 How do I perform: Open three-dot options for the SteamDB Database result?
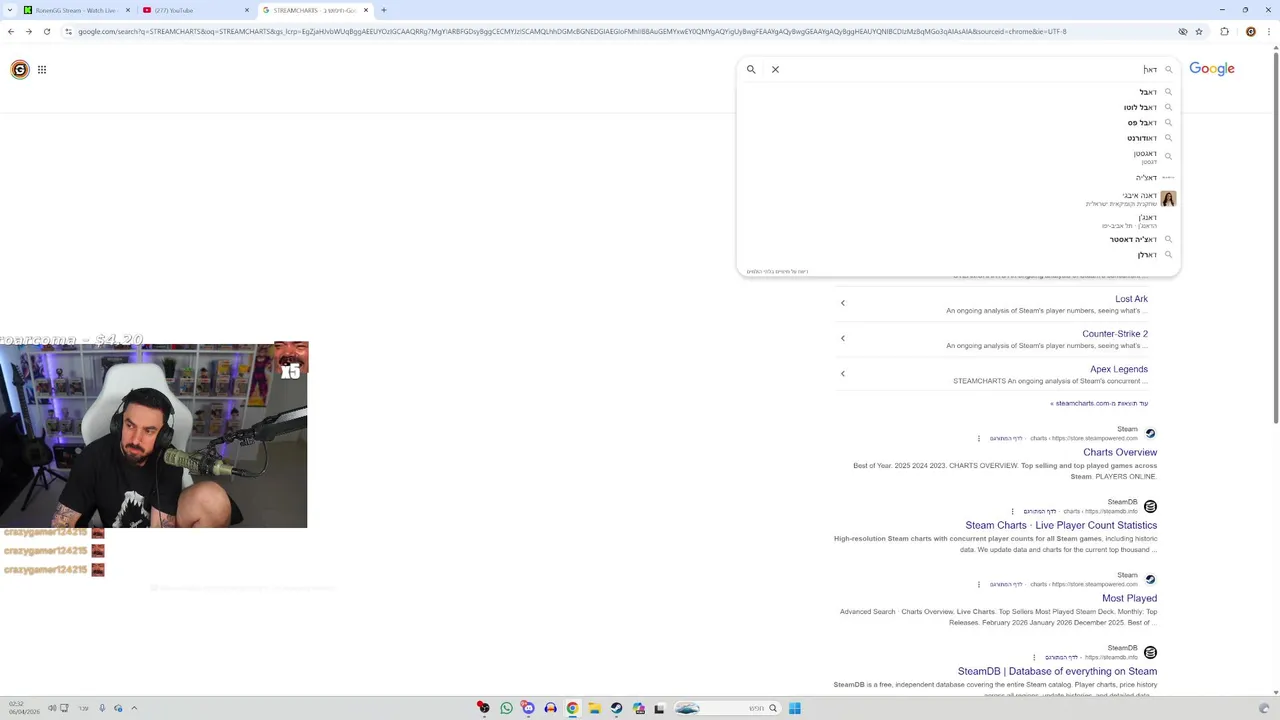click(x=1035, y=657)
